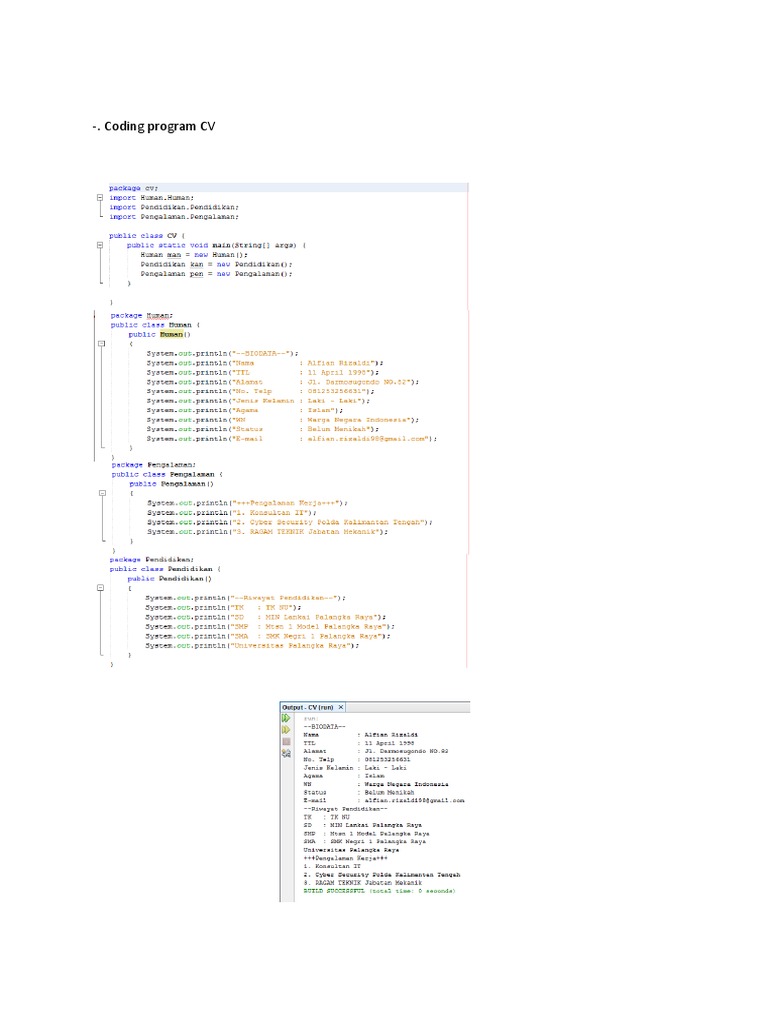Click the println '1. Konsultan IT' code line
The width and height of the screenshot is (768, 1024).
pos(231,513)
